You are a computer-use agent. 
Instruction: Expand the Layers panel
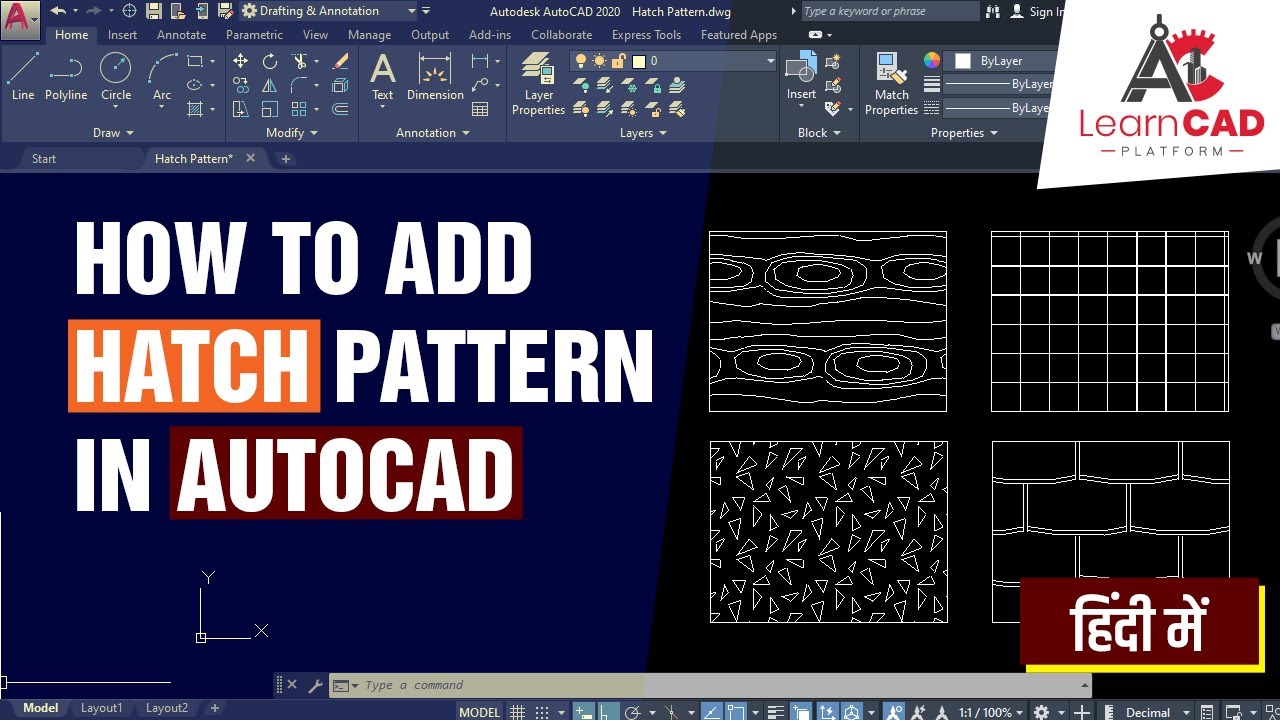(643, 133)
